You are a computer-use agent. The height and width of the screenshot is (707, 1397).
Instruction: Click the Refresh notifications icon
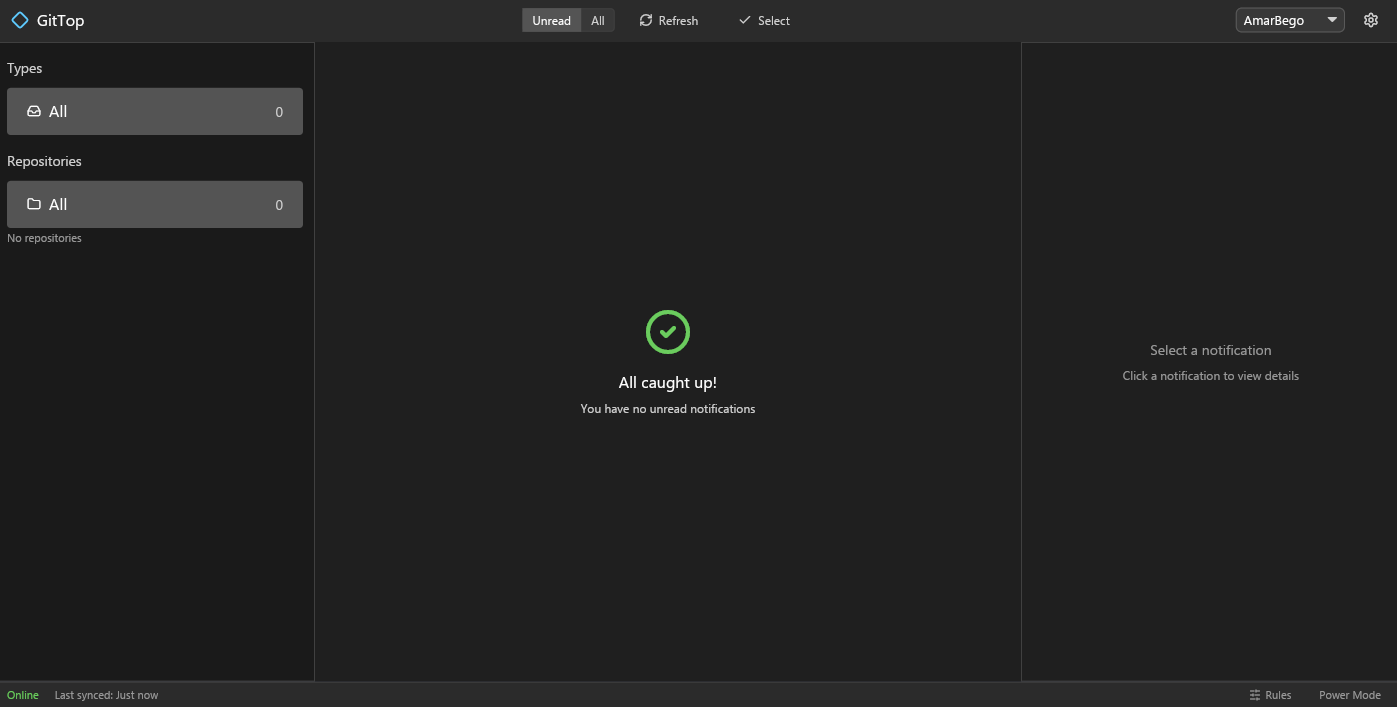(x=644, y=19)
